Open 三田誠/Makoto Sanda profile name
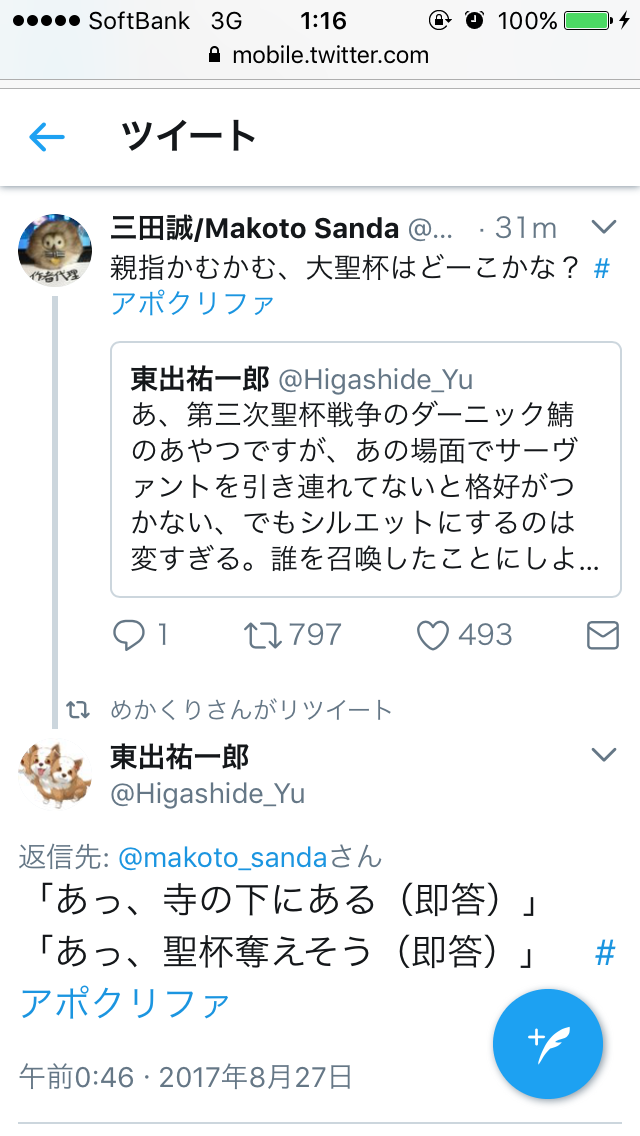The height and width of the screenshot is (1136, 640). point(254,228)
